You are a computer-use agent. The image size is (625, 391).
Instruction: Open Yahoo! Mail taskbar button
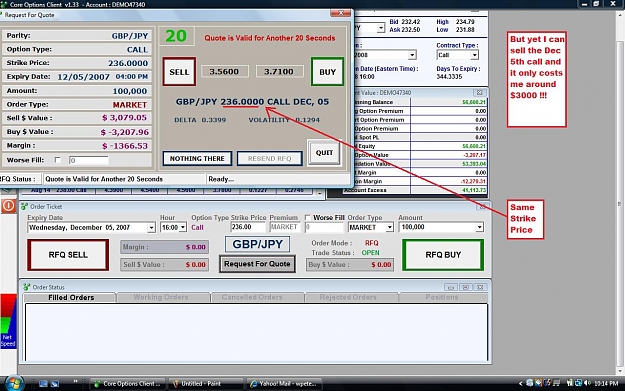(x=285, y=383)
